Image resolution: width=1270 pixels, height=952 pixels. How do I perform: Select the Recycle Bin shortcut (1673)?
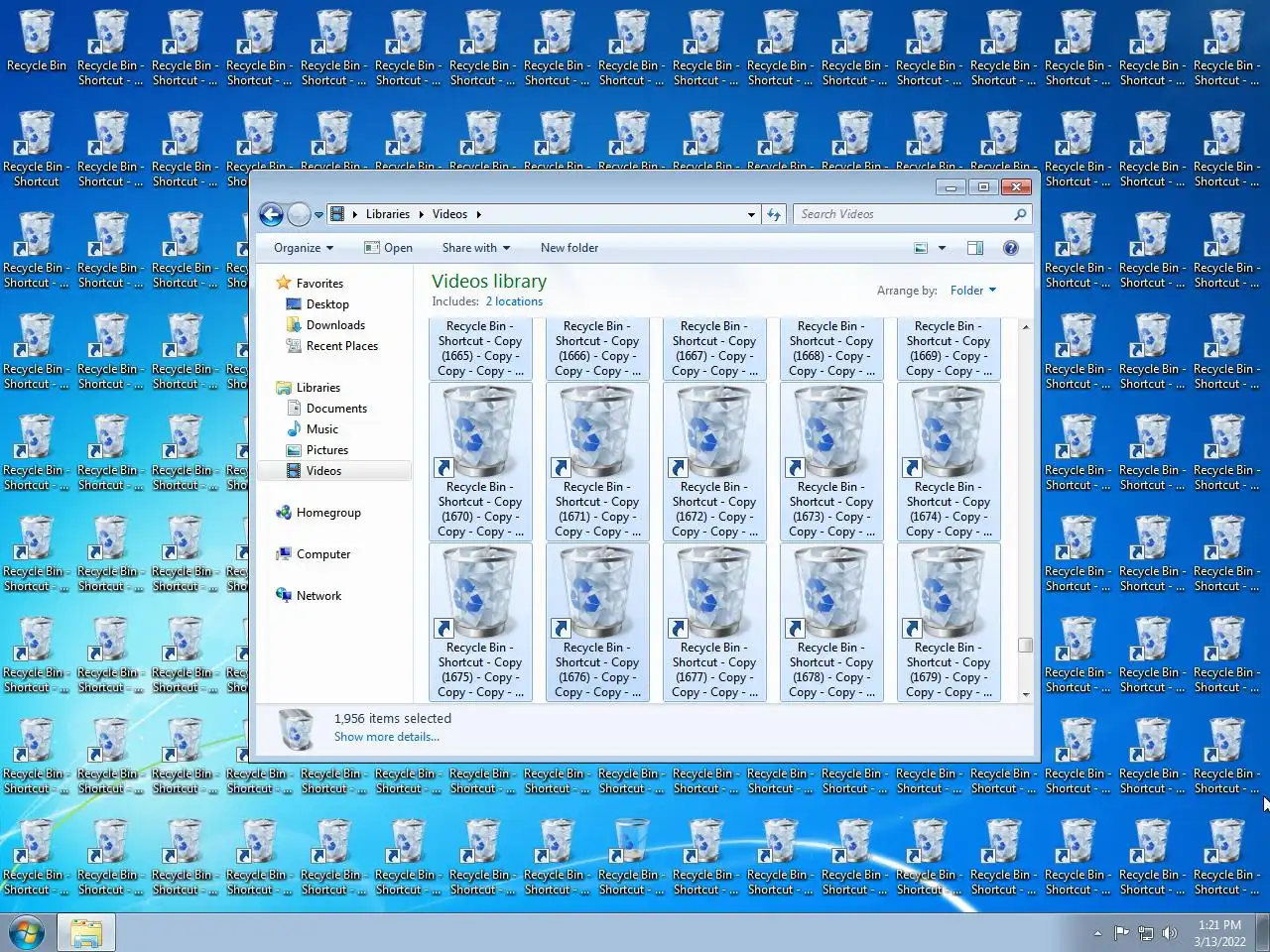point(831,461)
